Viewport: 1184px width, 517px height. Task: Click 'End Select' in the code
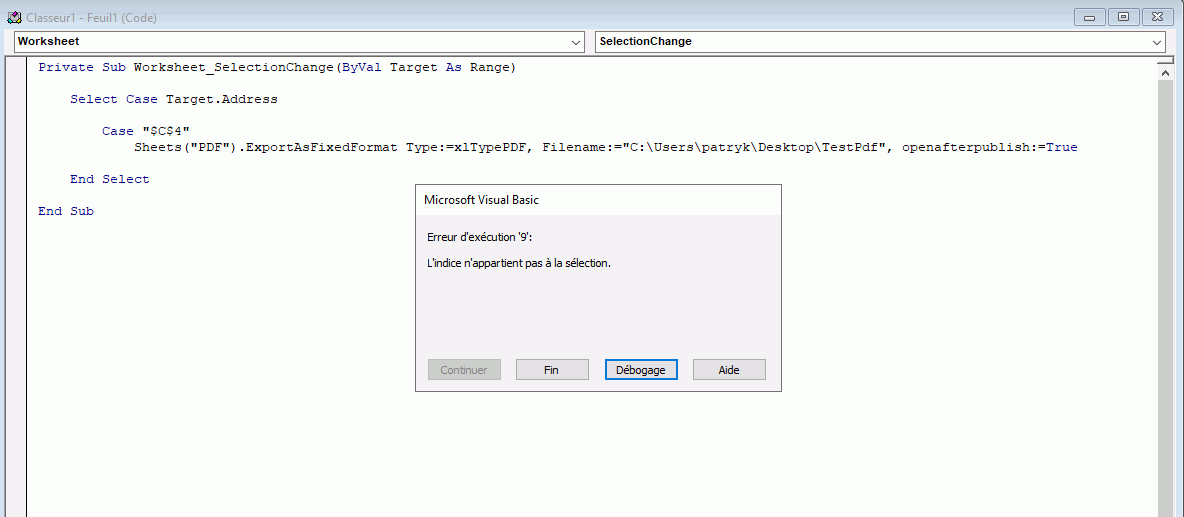pos(109,180)
